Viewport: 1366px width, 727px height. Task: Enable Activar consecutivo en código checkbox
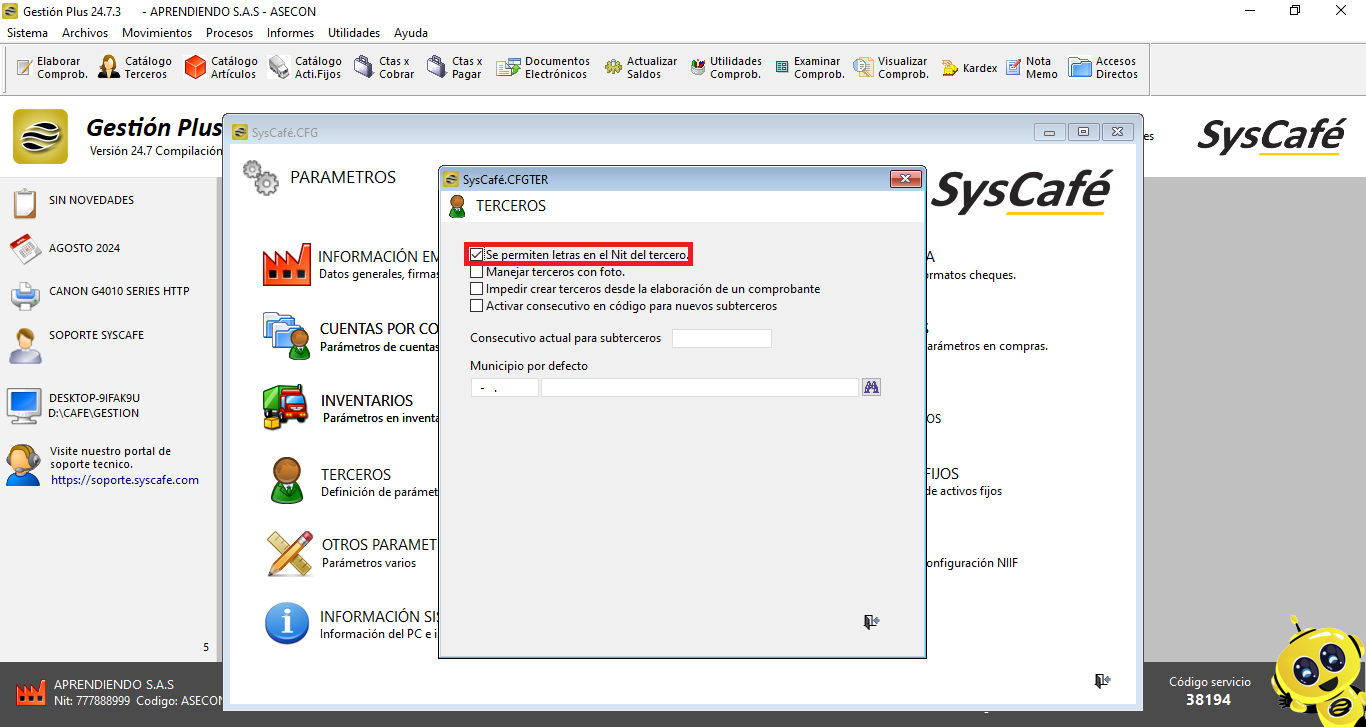click(477, 306)
